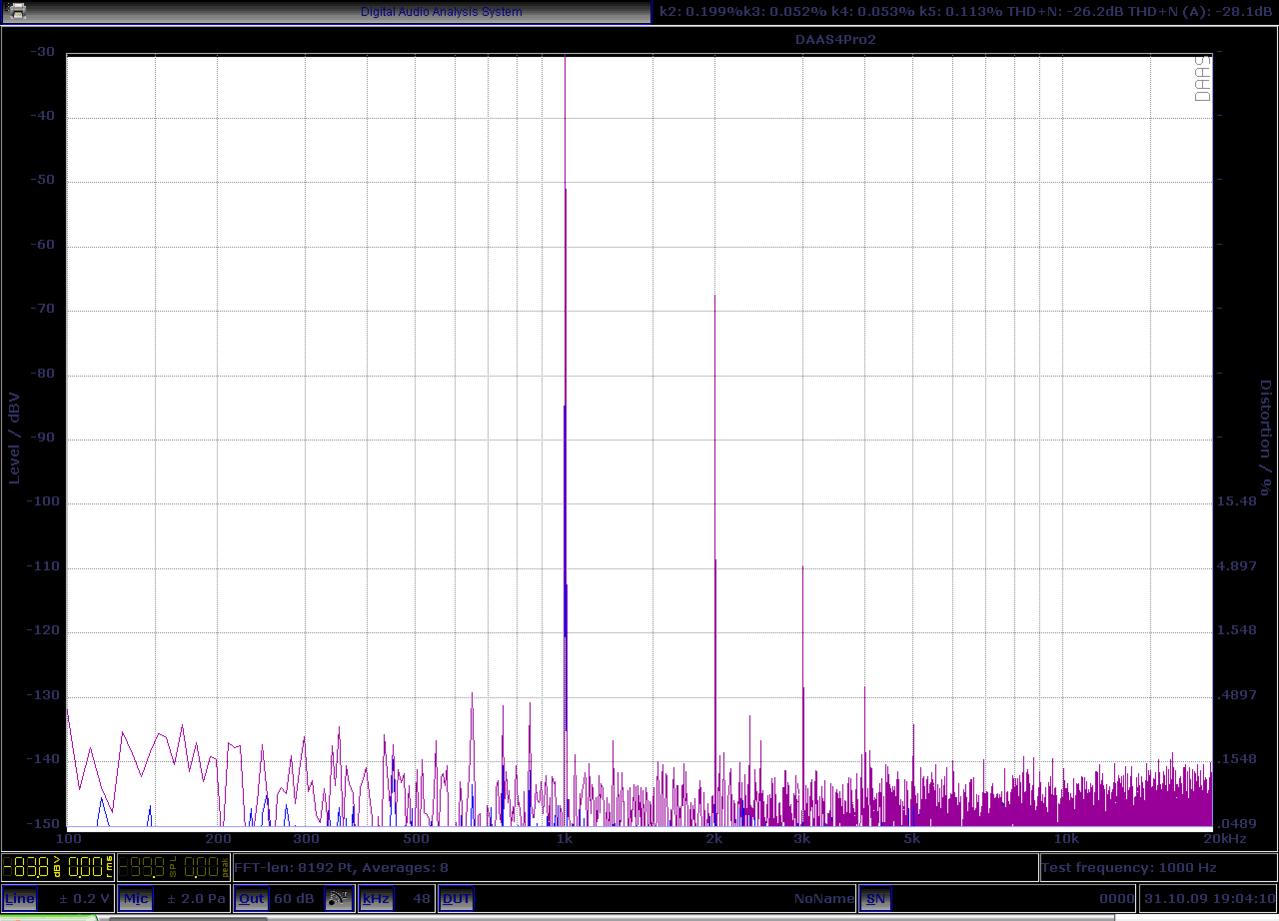
Task: Click the Distortion / % axis label
Action: point(1266,438)
